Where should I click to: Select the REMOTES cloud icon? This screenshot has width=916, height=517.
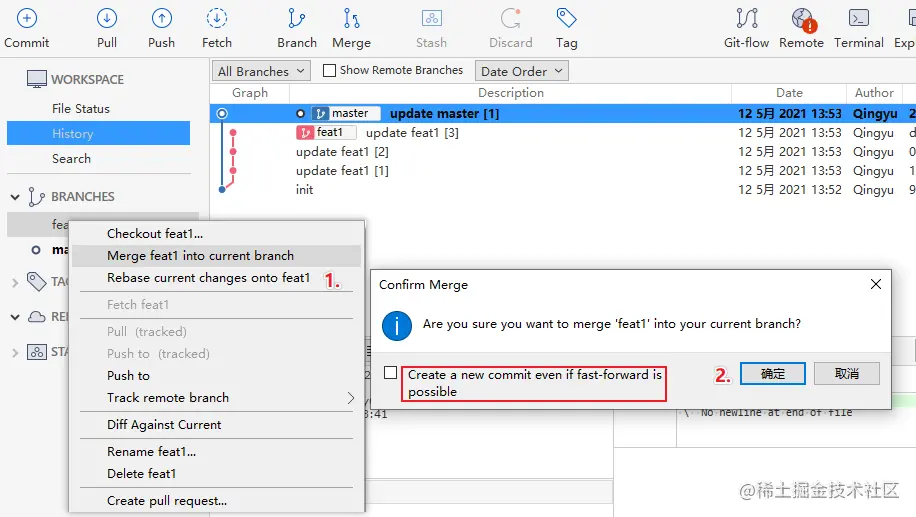pos(37,317)
